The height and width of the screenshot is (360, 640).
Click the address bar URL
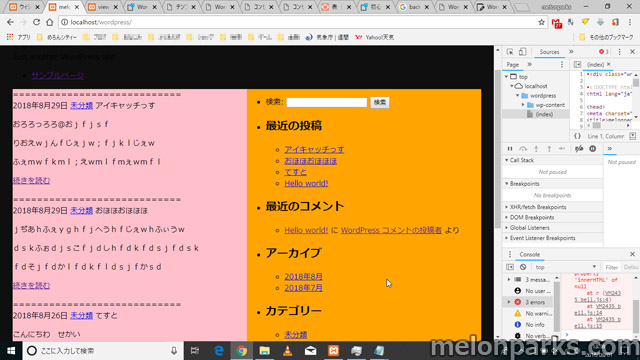pyautogui.click(x=101, y=22)
